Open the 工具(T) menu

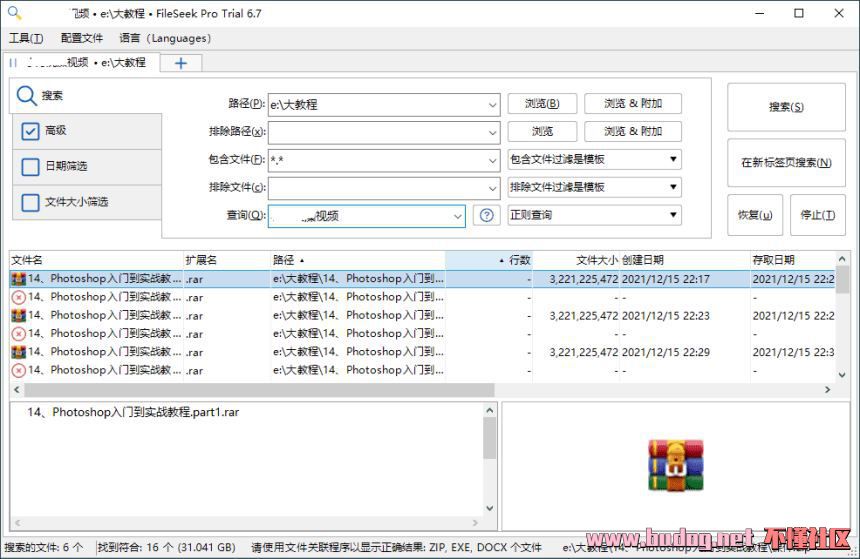(x=26, y=38)
